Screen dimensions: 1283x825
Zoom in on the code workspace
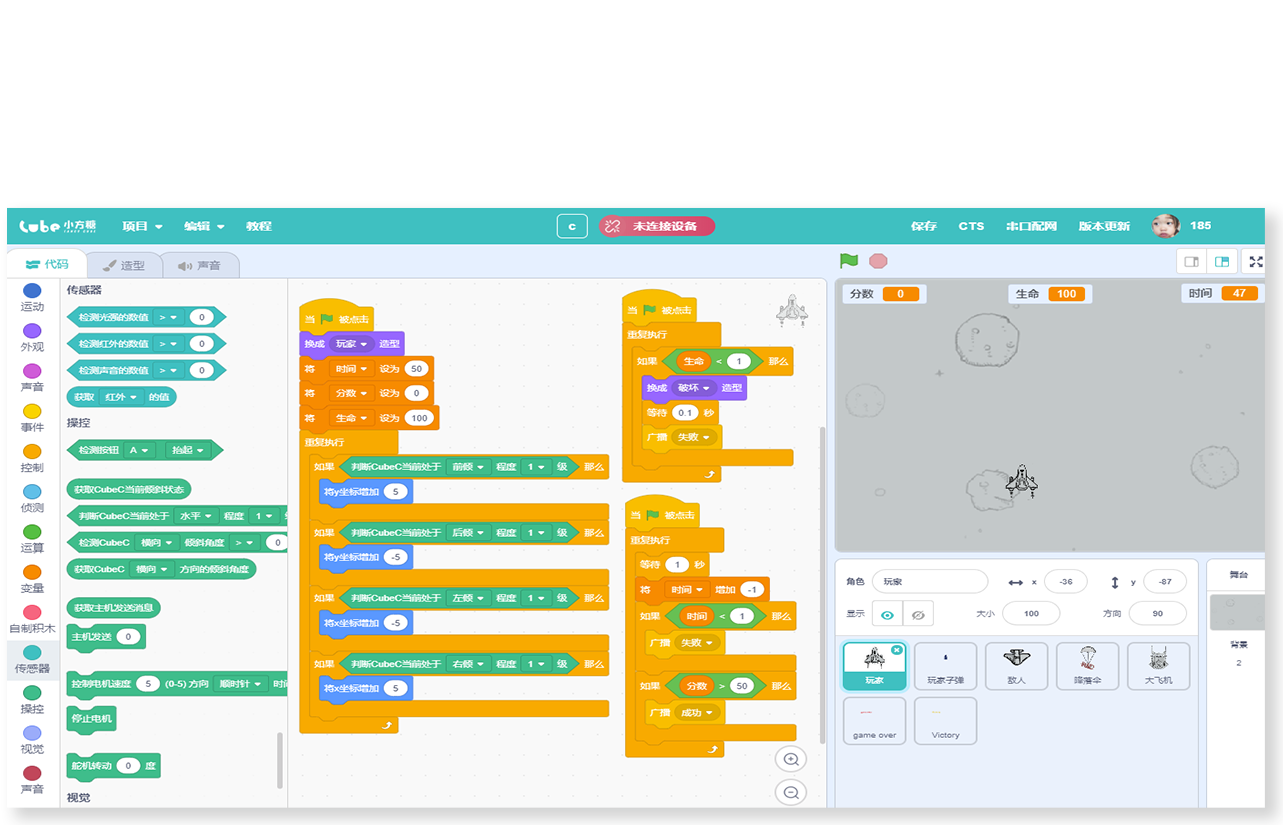coord(791,759)
